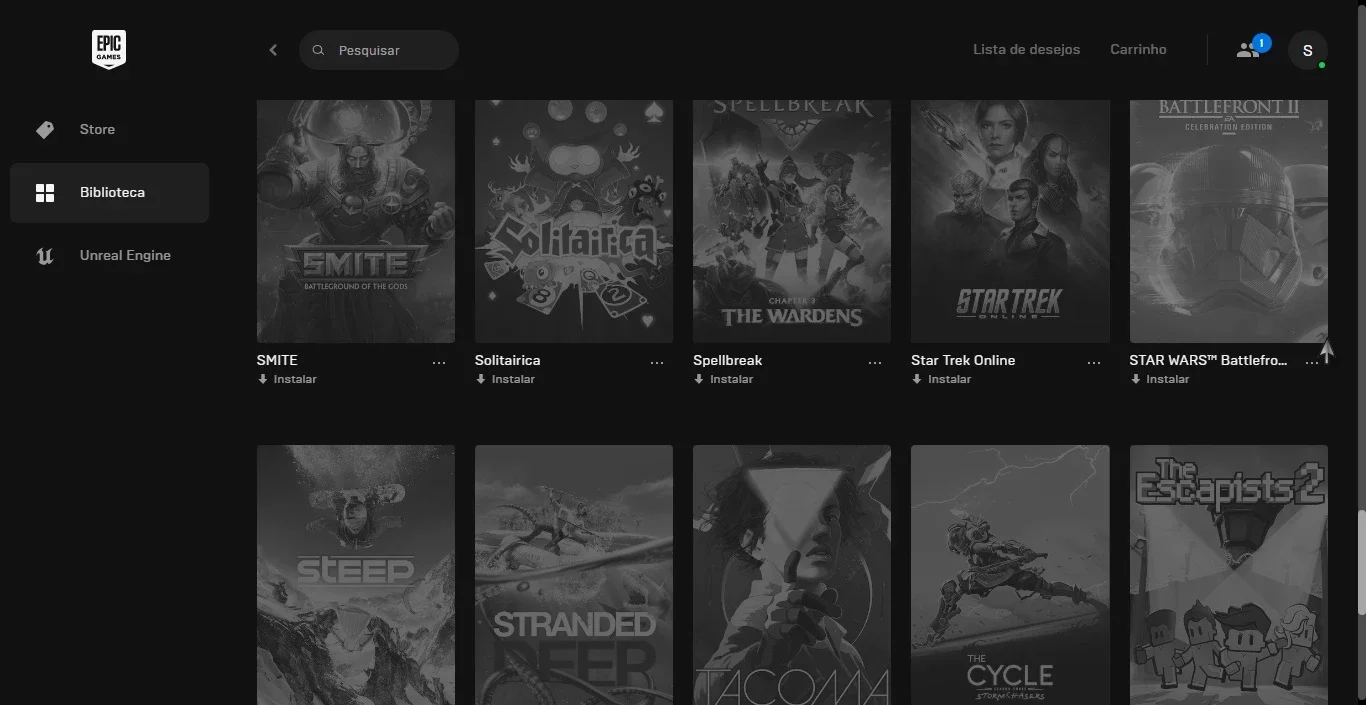Click the download arrow under SMITE
The image size is (1366, 705).
click(263, 379)
